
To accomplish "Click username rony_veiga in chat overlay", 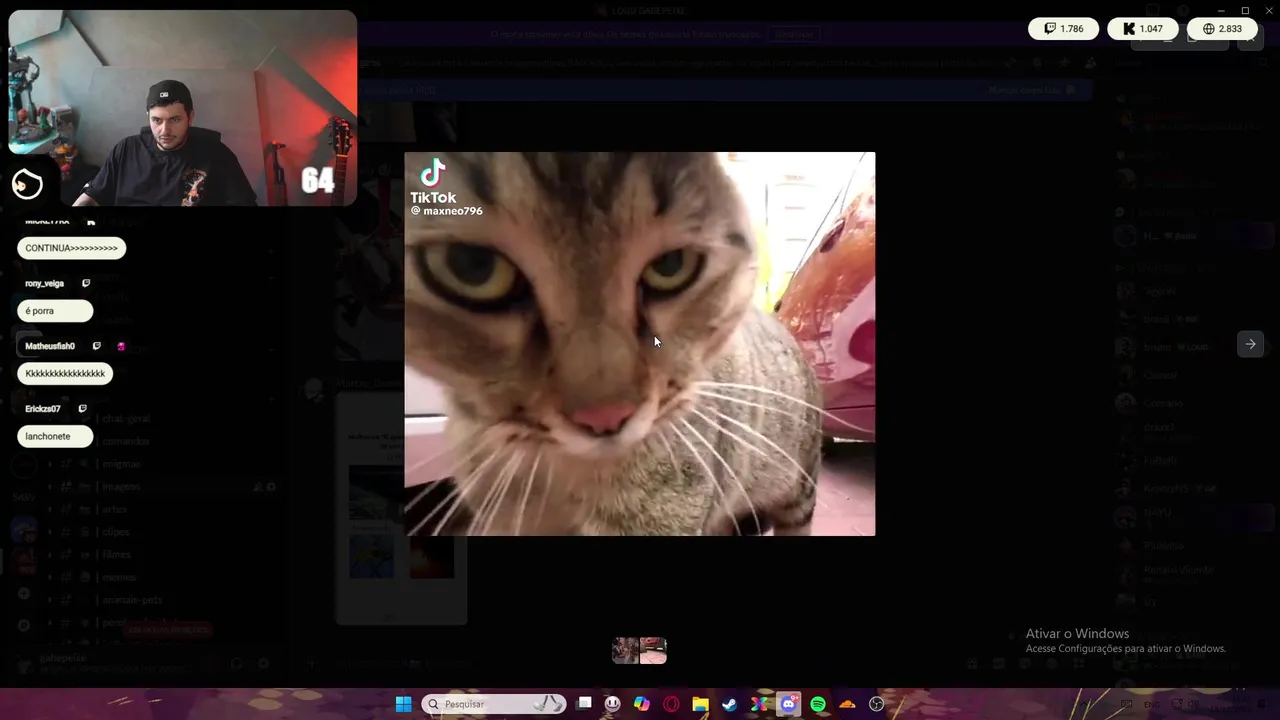I will click(44, 284).
